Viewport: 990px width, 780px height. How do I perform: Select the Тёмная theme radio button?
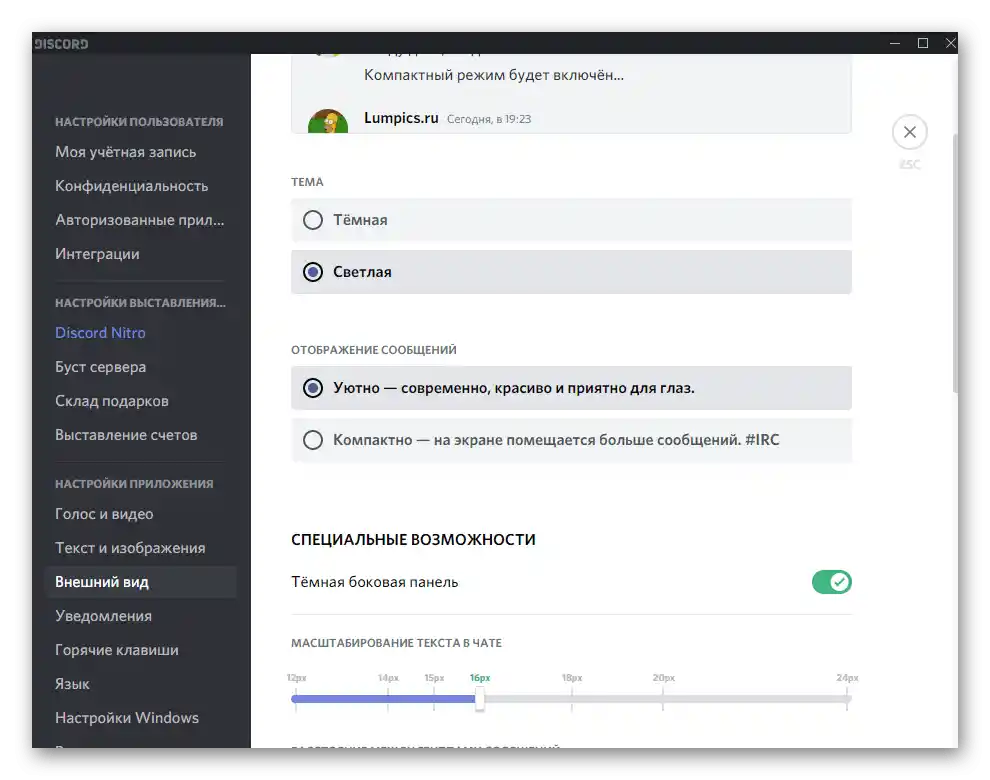pyautogui.click(x=313, y=220)
